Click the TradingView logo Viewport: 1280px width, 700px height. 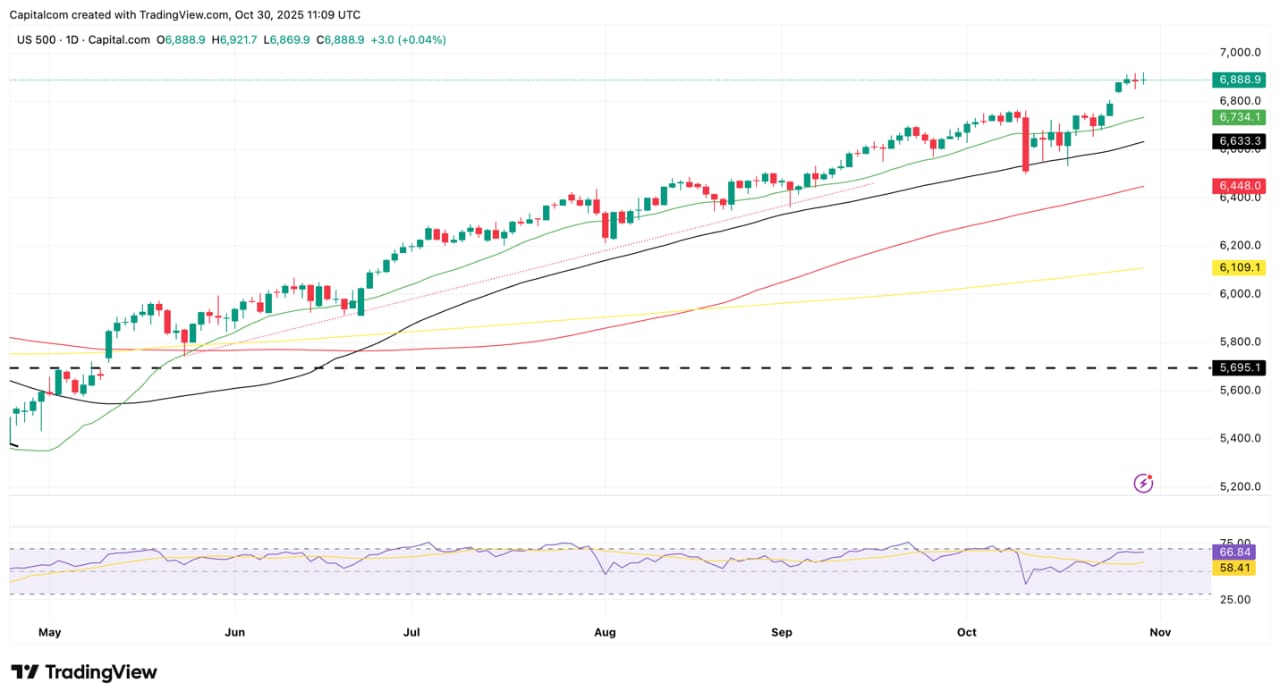pos(84,672)
